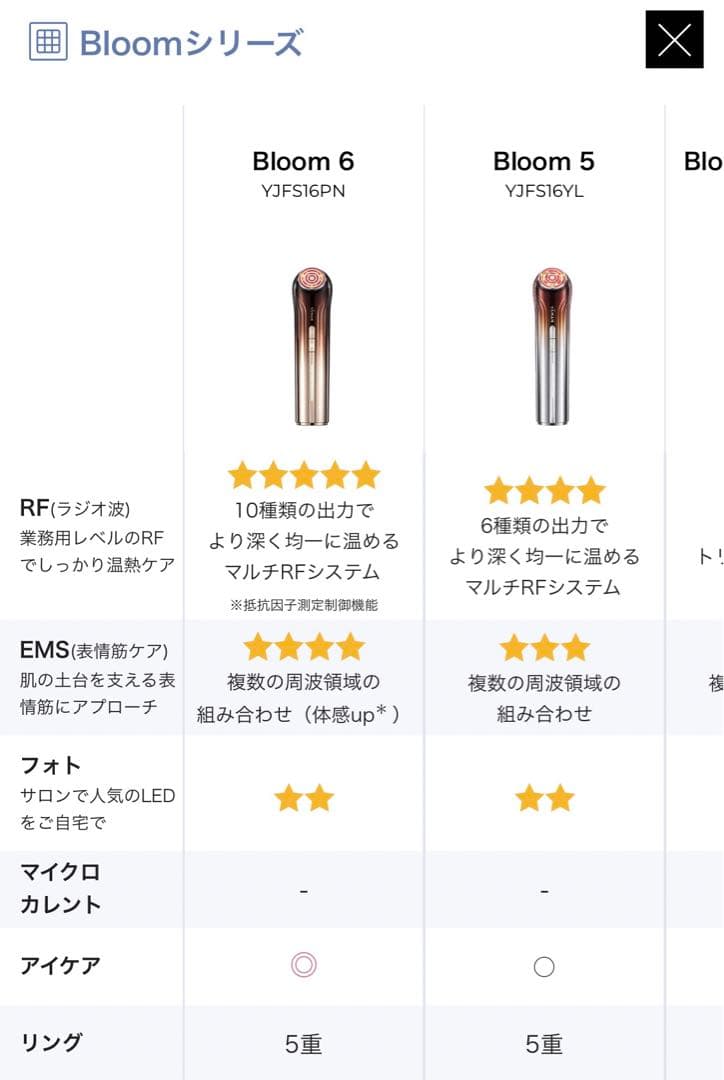Viewport: 724px width, 1080px height.
Task: Click the table grid icon beside Bloomシリーズ
Action: (48, 42)
